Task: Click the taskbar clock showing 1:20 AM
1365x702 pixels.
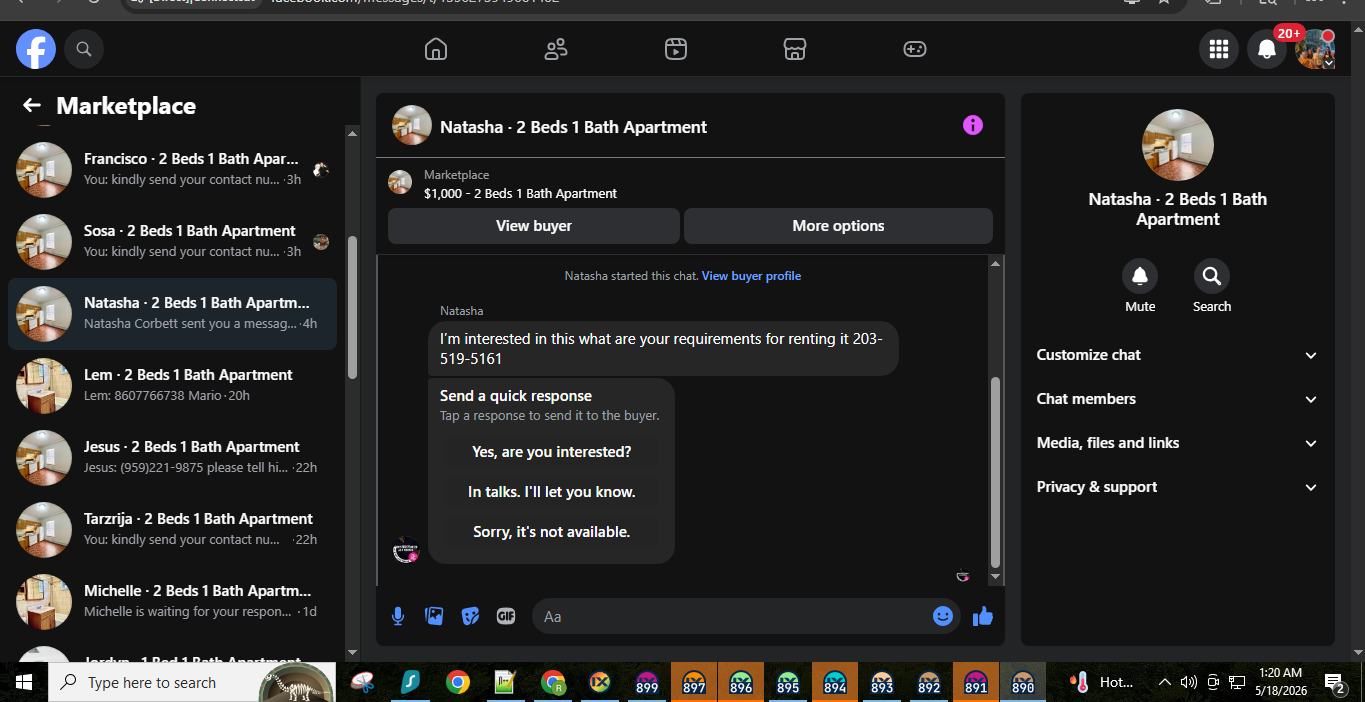Action: [1280, 681]
